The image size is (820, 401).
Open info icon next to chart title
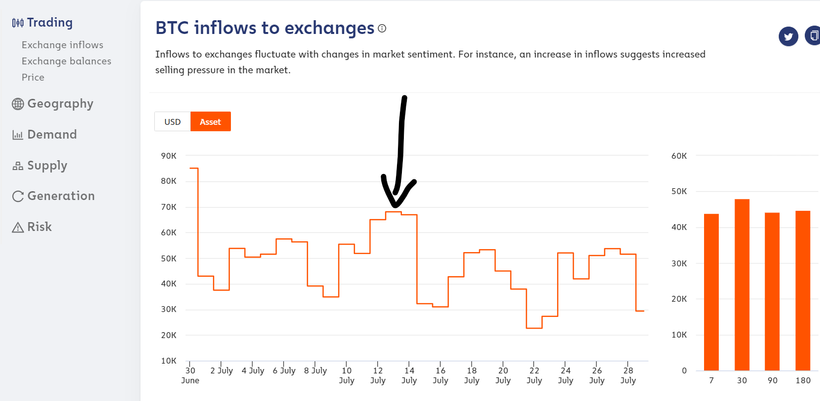coord(382,28)
